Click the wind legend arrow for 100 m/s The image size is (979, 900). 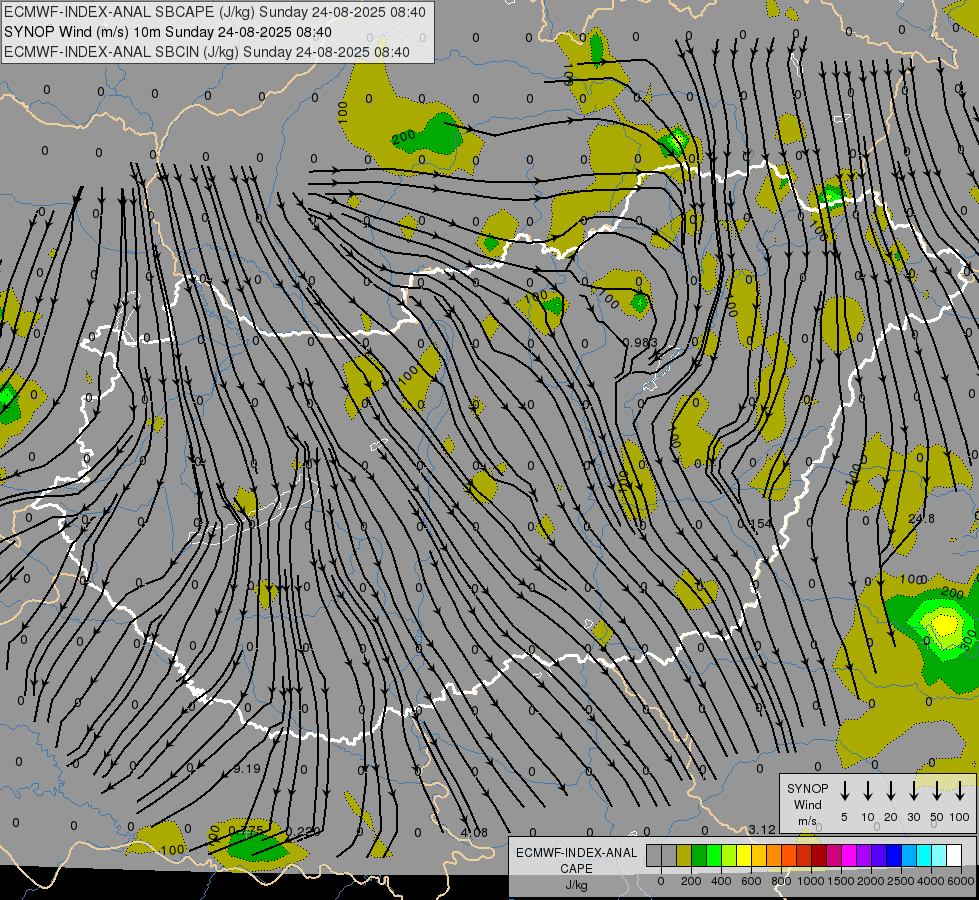960,791
